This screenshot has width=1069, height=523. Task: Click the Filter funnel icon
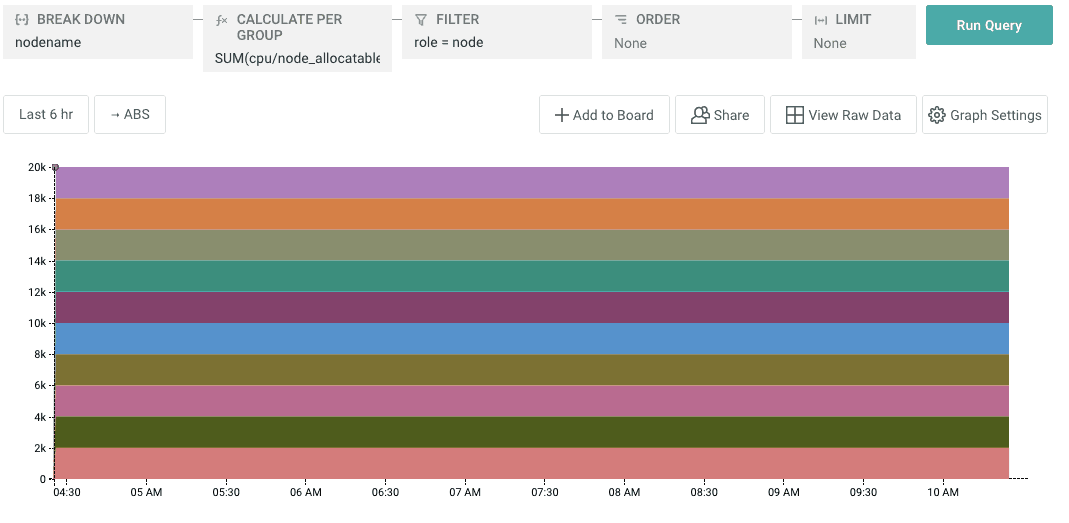[x=421, y=20]
